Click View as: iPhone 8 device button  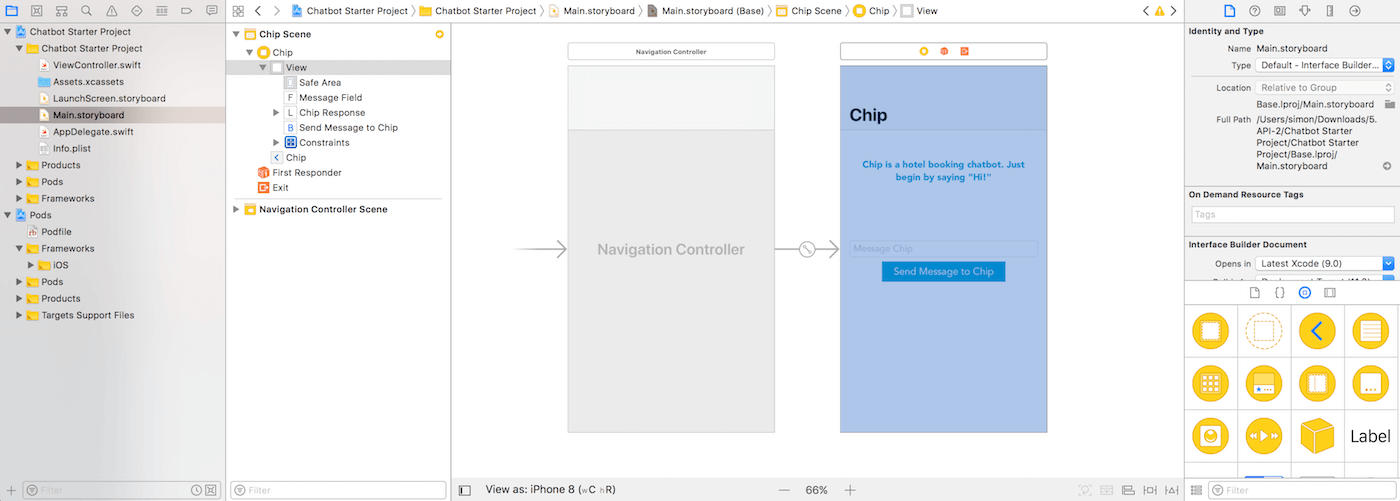tap(550, 490)
